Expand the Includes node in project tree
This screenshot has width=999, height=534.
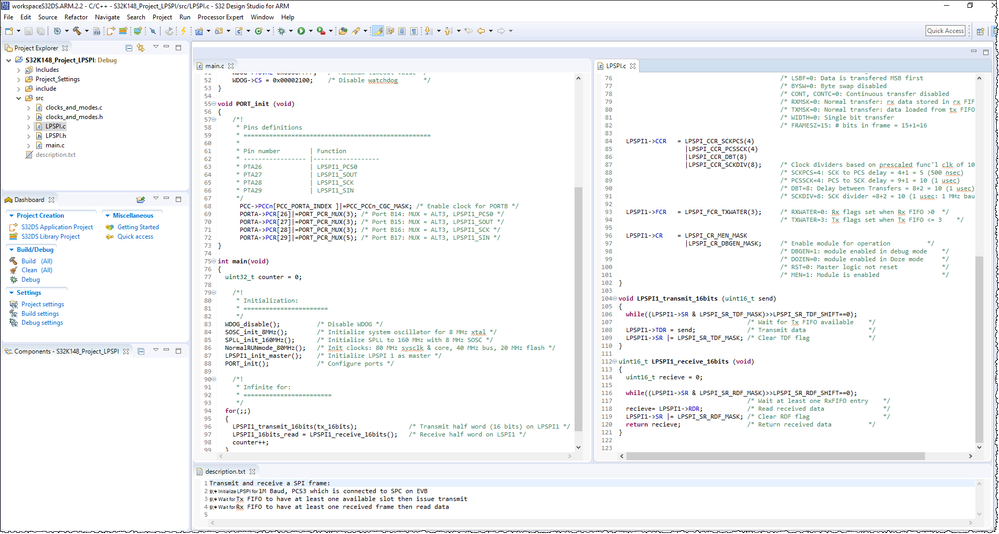[x=18, y=70]
